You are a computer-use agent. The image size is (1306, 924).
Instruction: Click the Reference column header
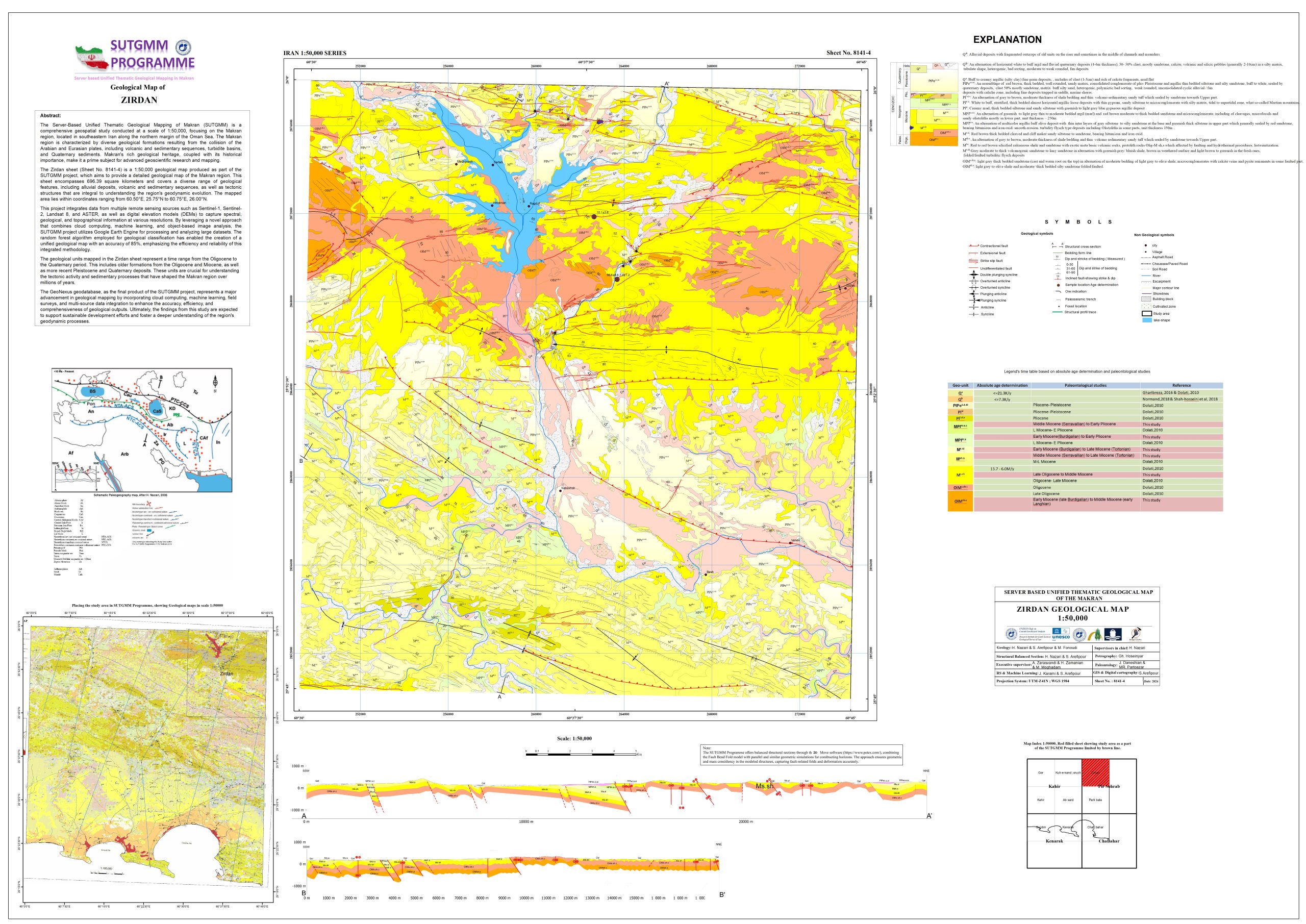coord(1181,385)
